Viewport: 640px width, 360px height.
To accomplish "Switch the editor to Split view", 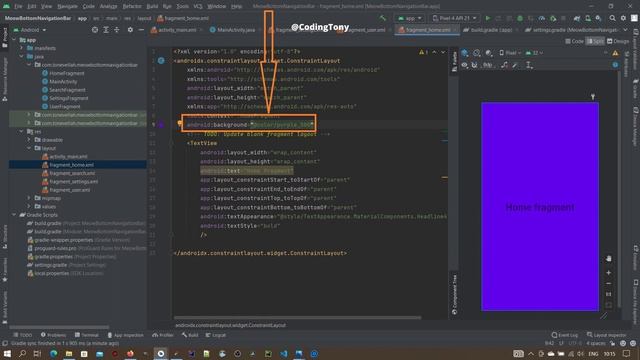I will [x=595, y=41].
